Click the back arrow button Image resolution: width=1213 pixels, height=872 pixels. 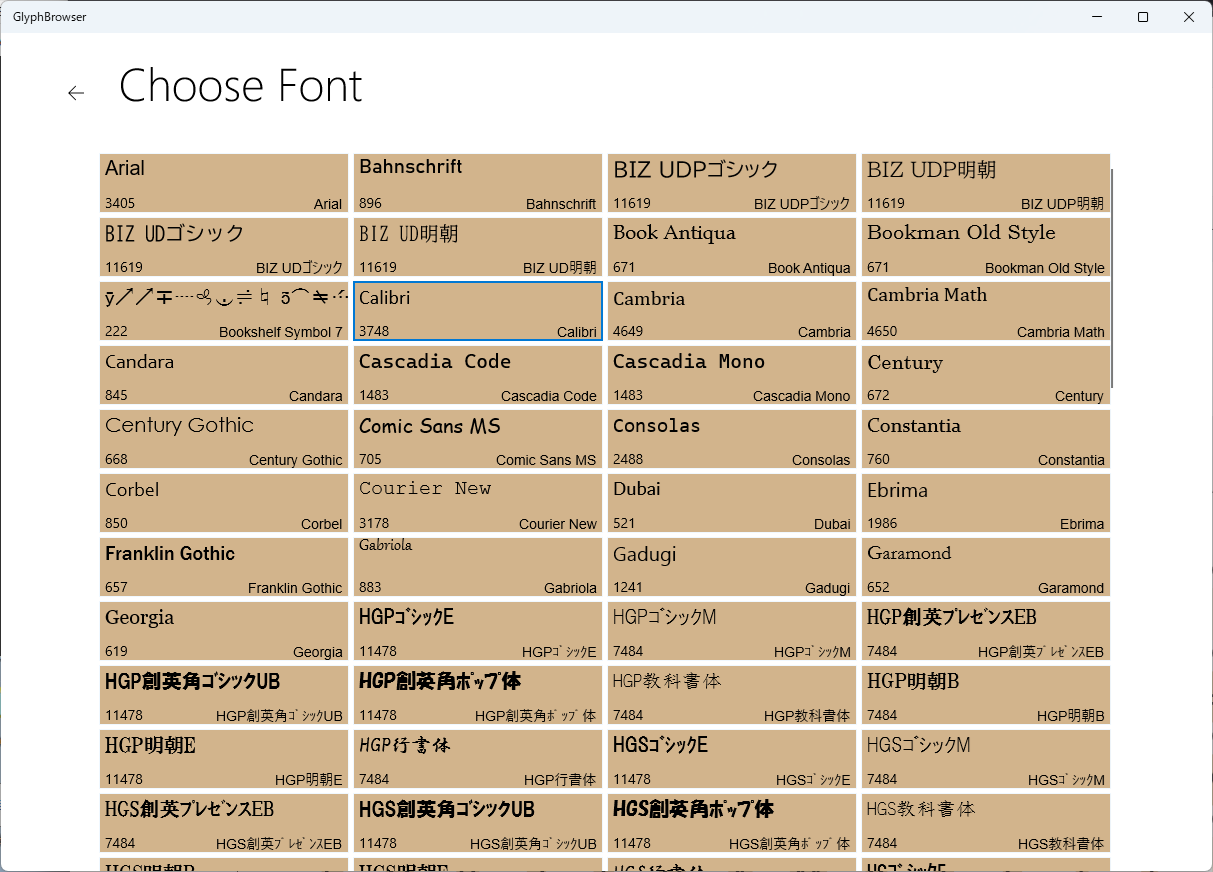pyautogui.click(x=76, y=93)
